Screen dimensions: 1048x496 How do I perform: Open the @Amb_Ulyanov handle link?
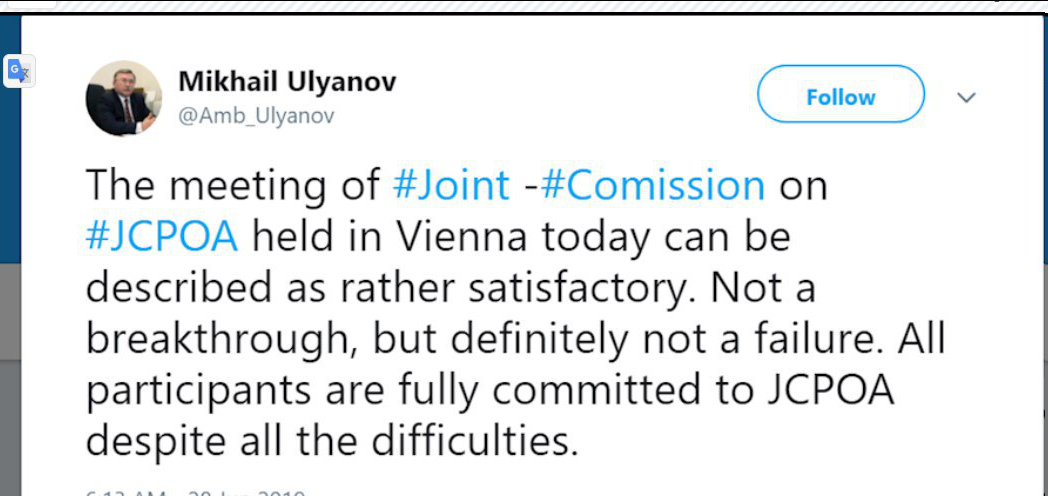tap(255, 116)
